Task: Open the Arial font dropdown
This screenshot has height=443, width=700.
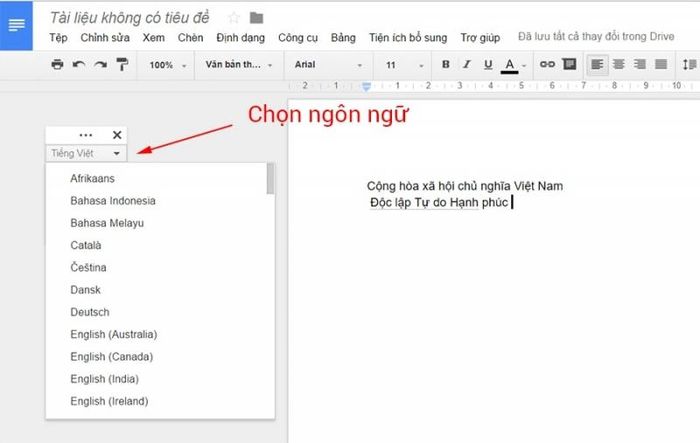Action: click(x=328, y=65)
